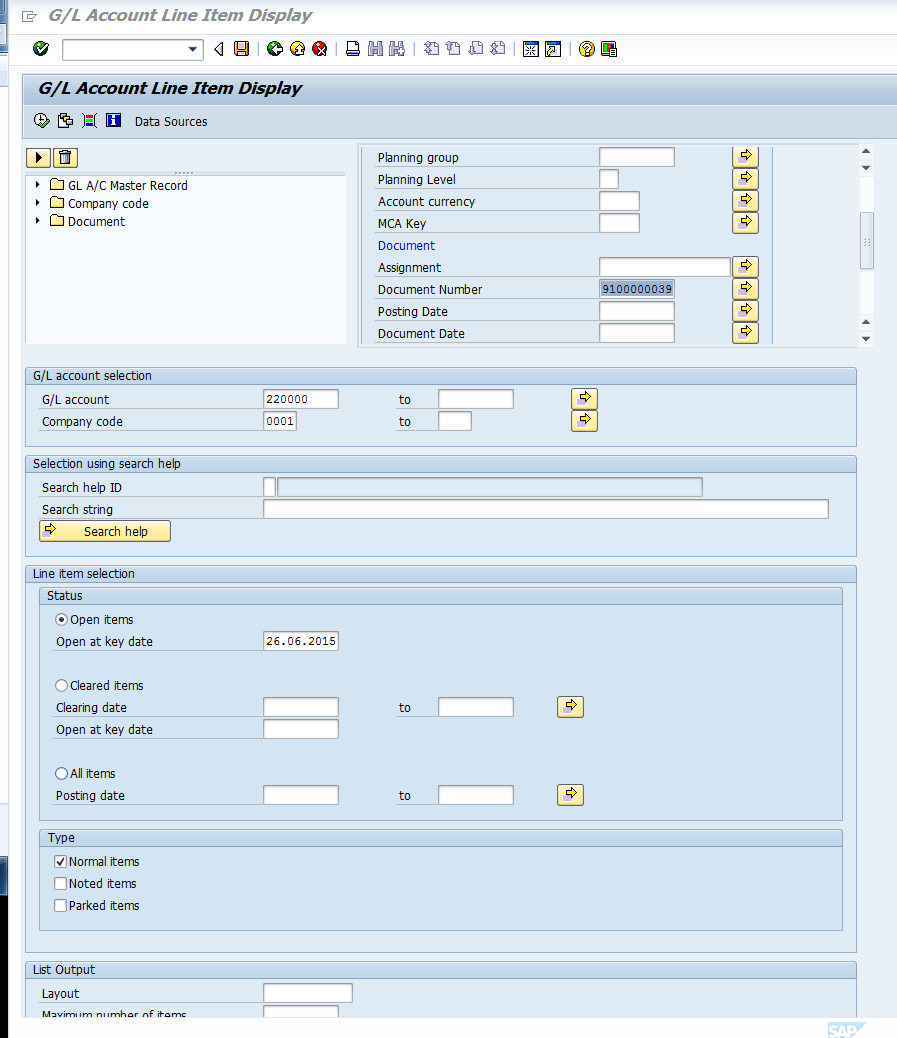Click the Clearing date from field
897x1038 pixels.
click(301, 707)
